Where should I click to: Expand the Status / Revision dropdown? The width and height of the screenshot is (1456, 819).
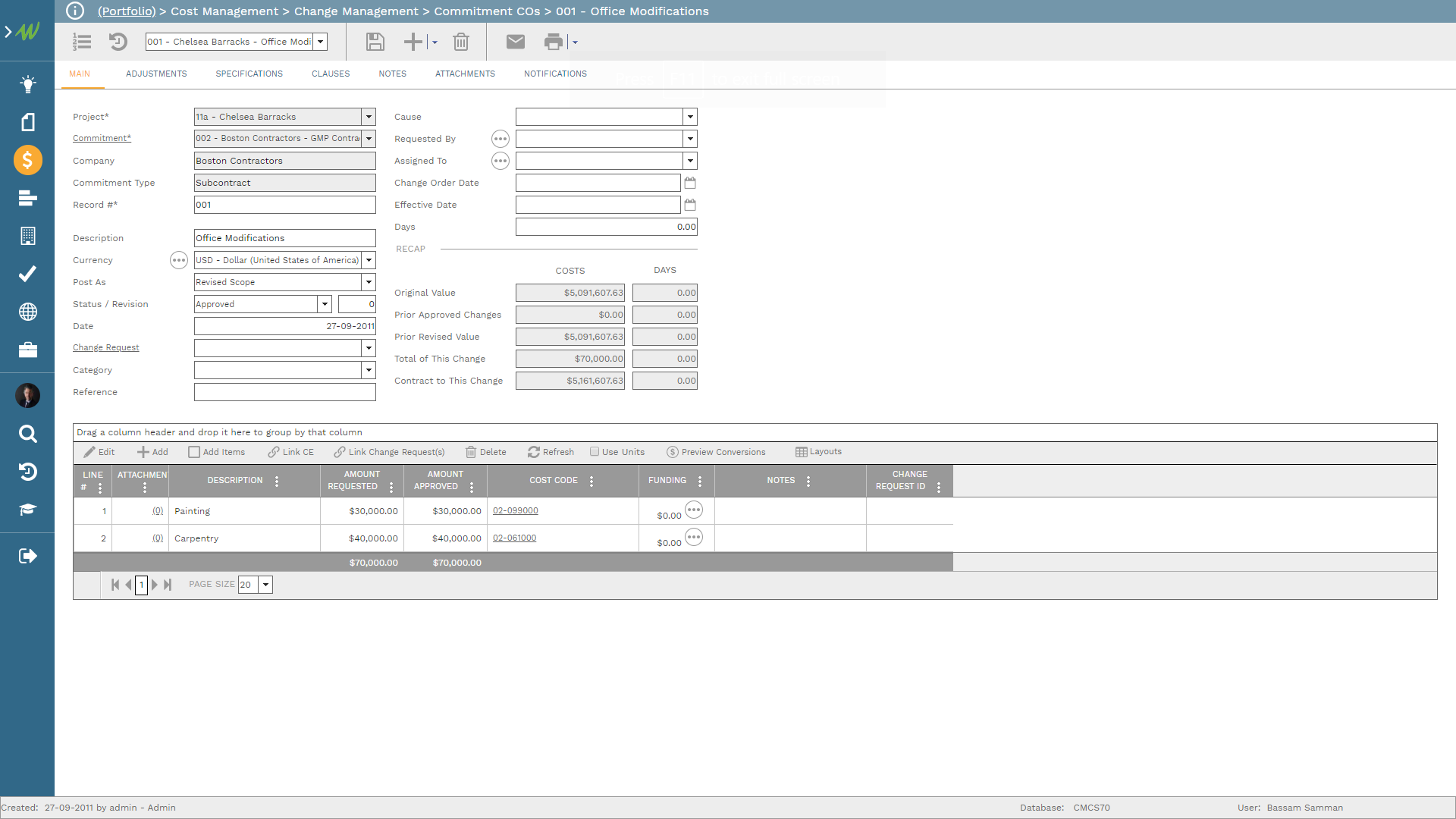coord(325,303)
